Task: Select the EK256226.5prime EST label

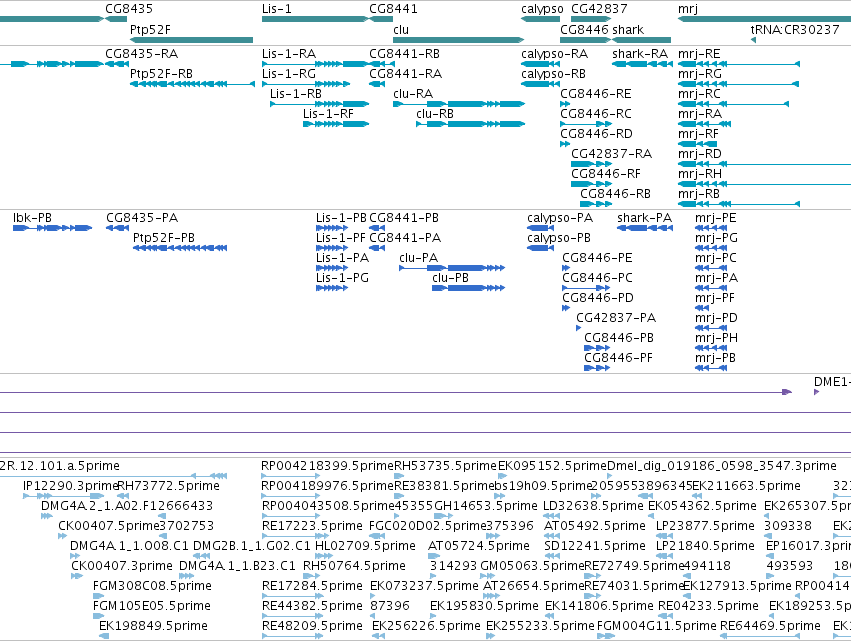Action: click(427, 626)
